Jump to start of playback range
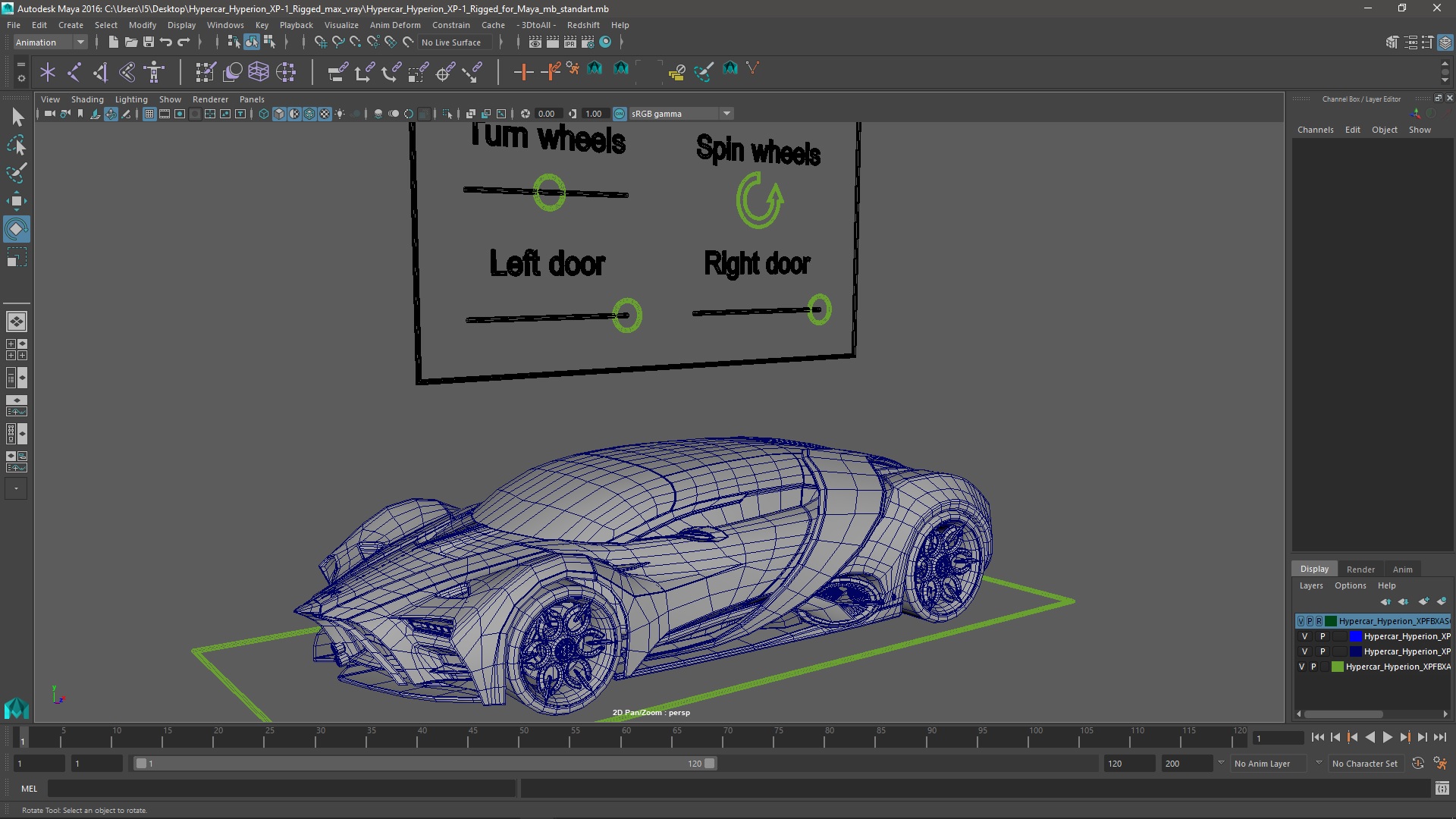This screenshot has height=819, width=1456. [1317, 737]
